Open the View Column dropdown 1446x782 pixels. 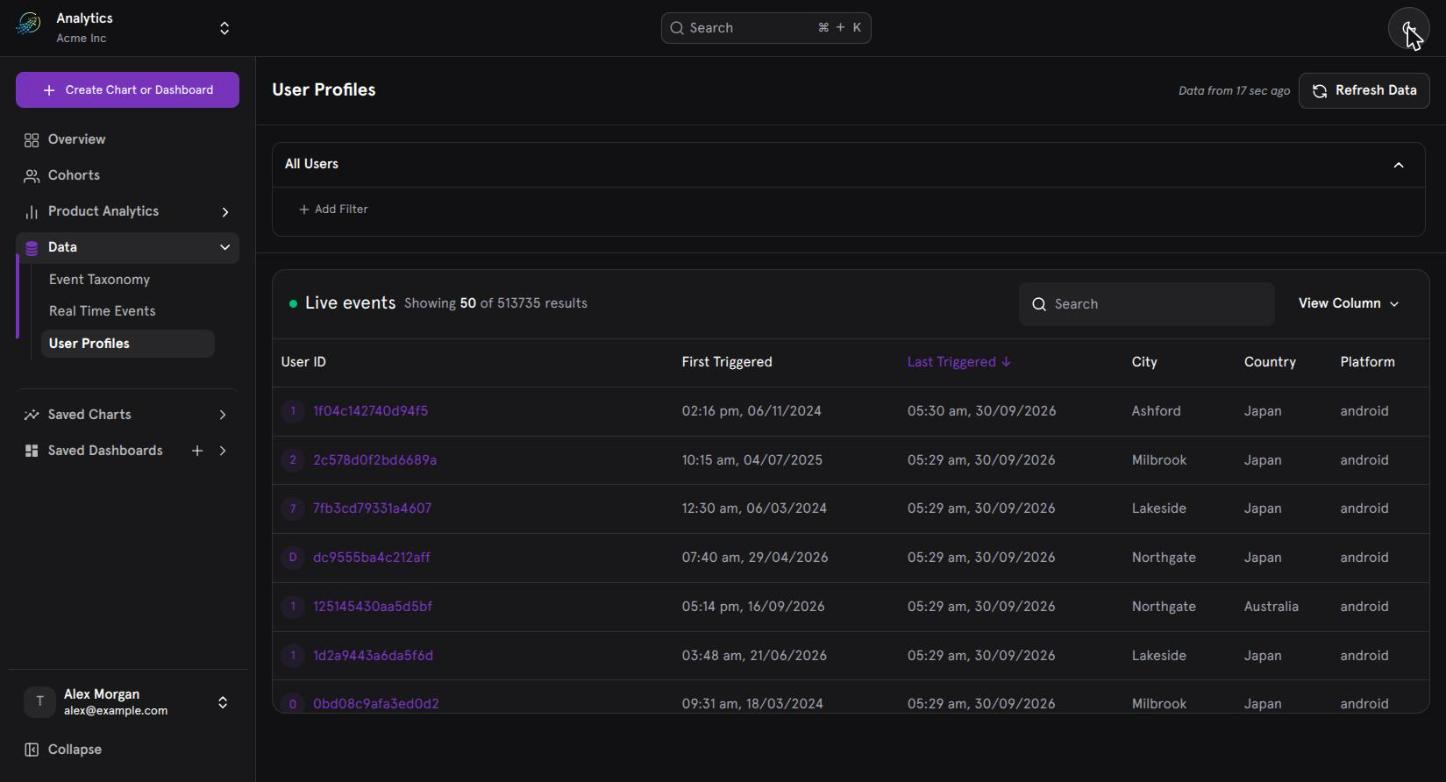pyautogui.click(x=1348, y=304)
